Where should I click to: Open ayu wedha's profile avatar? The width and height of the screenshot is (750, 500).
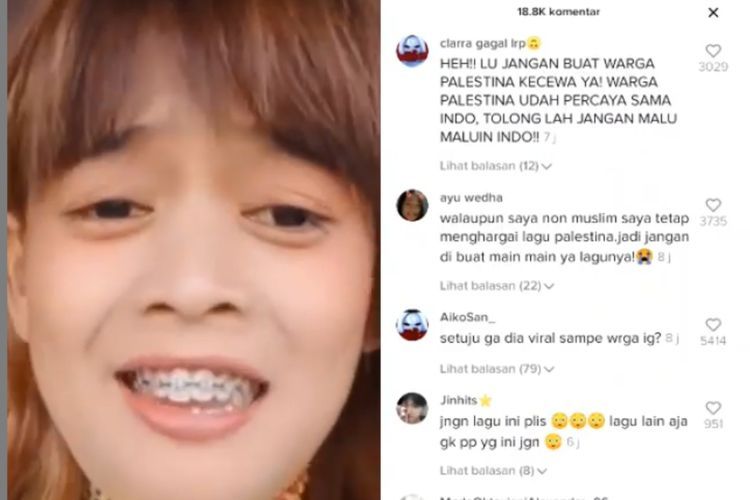tap(412, 205)
